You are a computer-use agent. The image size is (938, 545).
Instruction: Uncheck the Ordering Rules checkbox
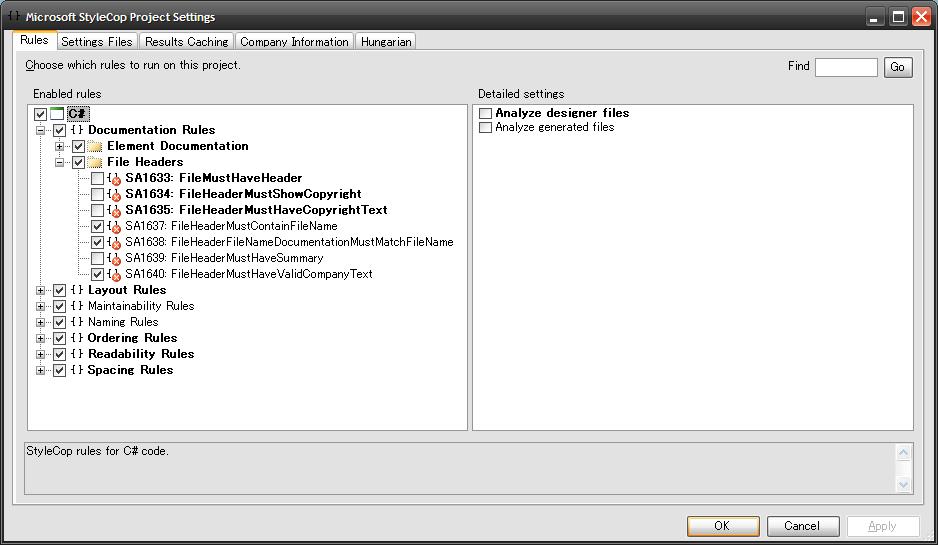(59, 338)
